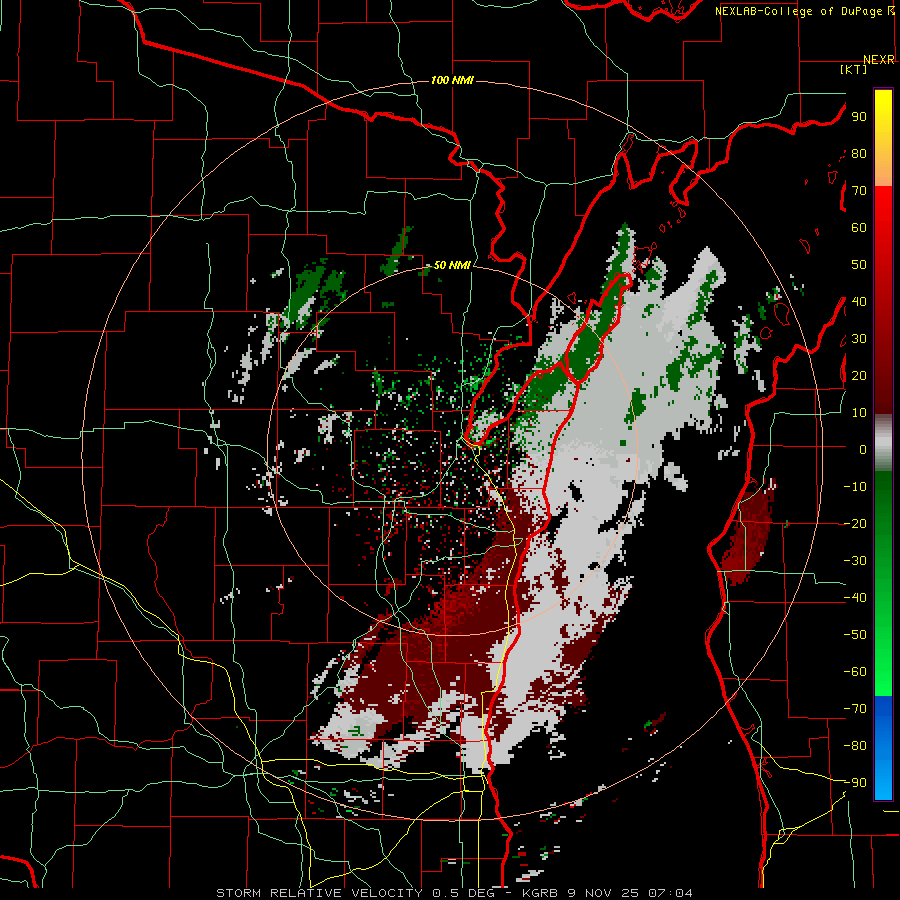Viewport: 900px width, 900px height.
Task: Click the STORM RELATIVE VELOCITY caption text
Action: tap(319, 893)
